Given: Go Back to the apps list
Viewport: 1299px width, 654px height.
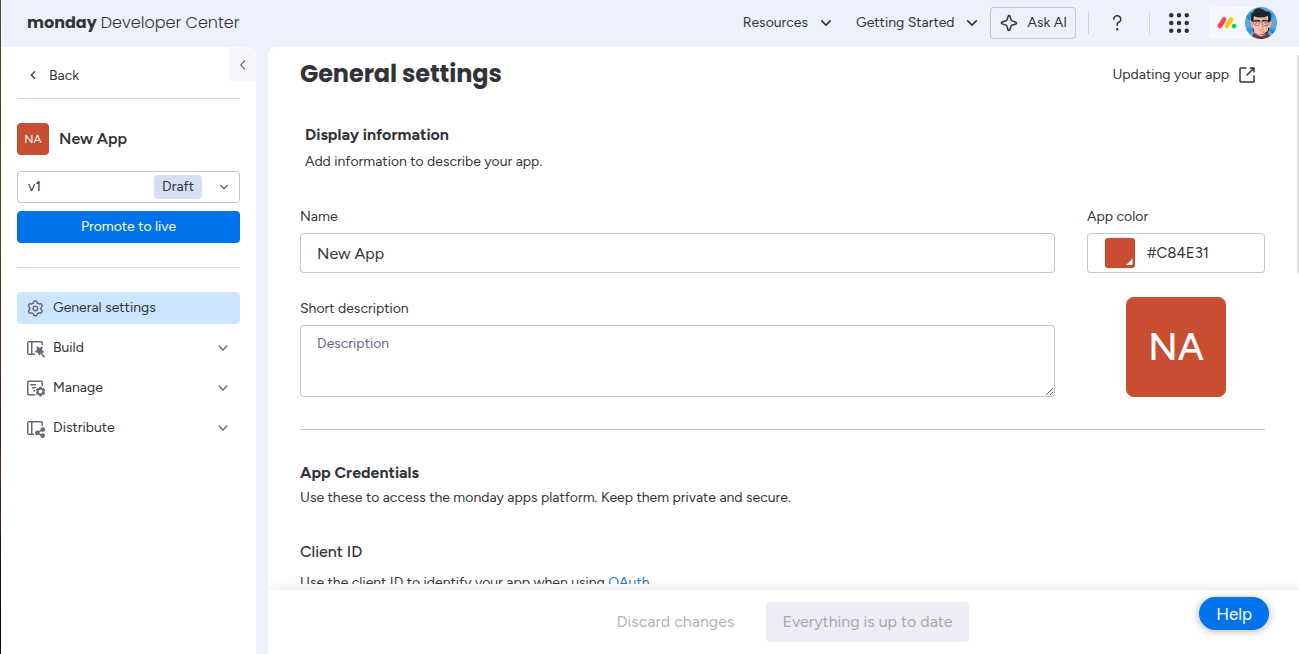Looking at the screenshot, I should tap(54, 75).
